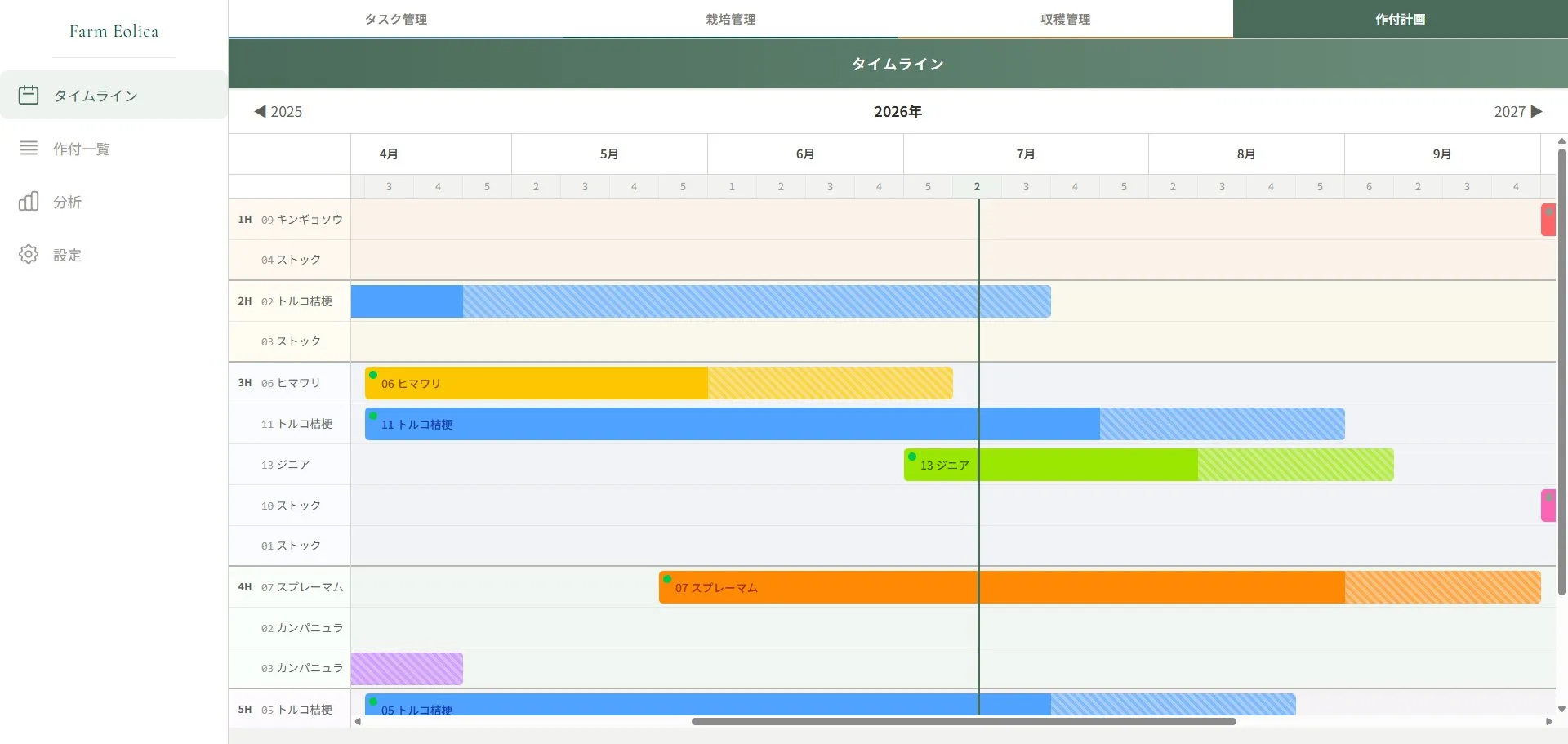The image size is (1568, 744).
Task: Select row label 07 スプレーマム
Action: coord(302,587)
